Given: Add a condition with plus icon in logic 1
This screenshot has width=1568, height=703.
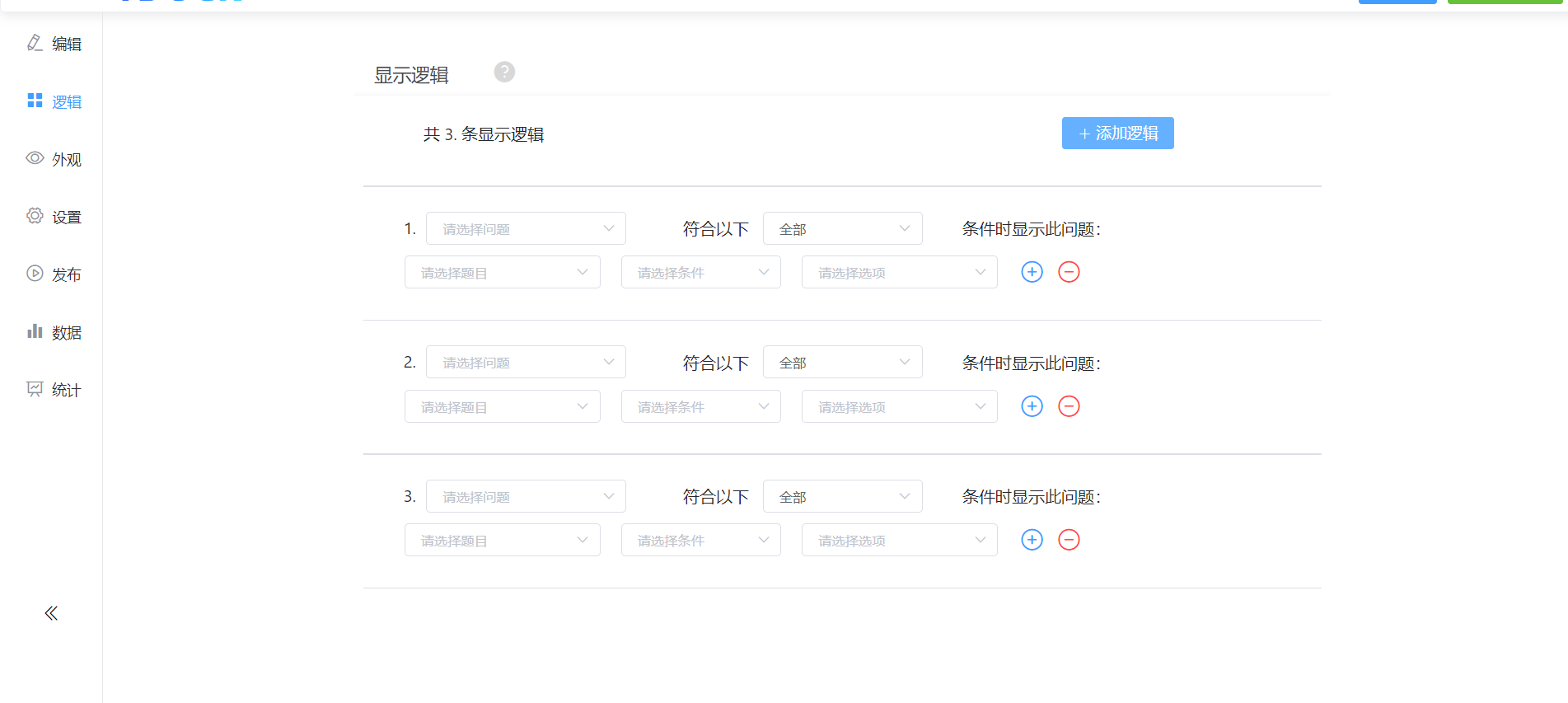Looking at the screenshot, I should click(1032, 272).
